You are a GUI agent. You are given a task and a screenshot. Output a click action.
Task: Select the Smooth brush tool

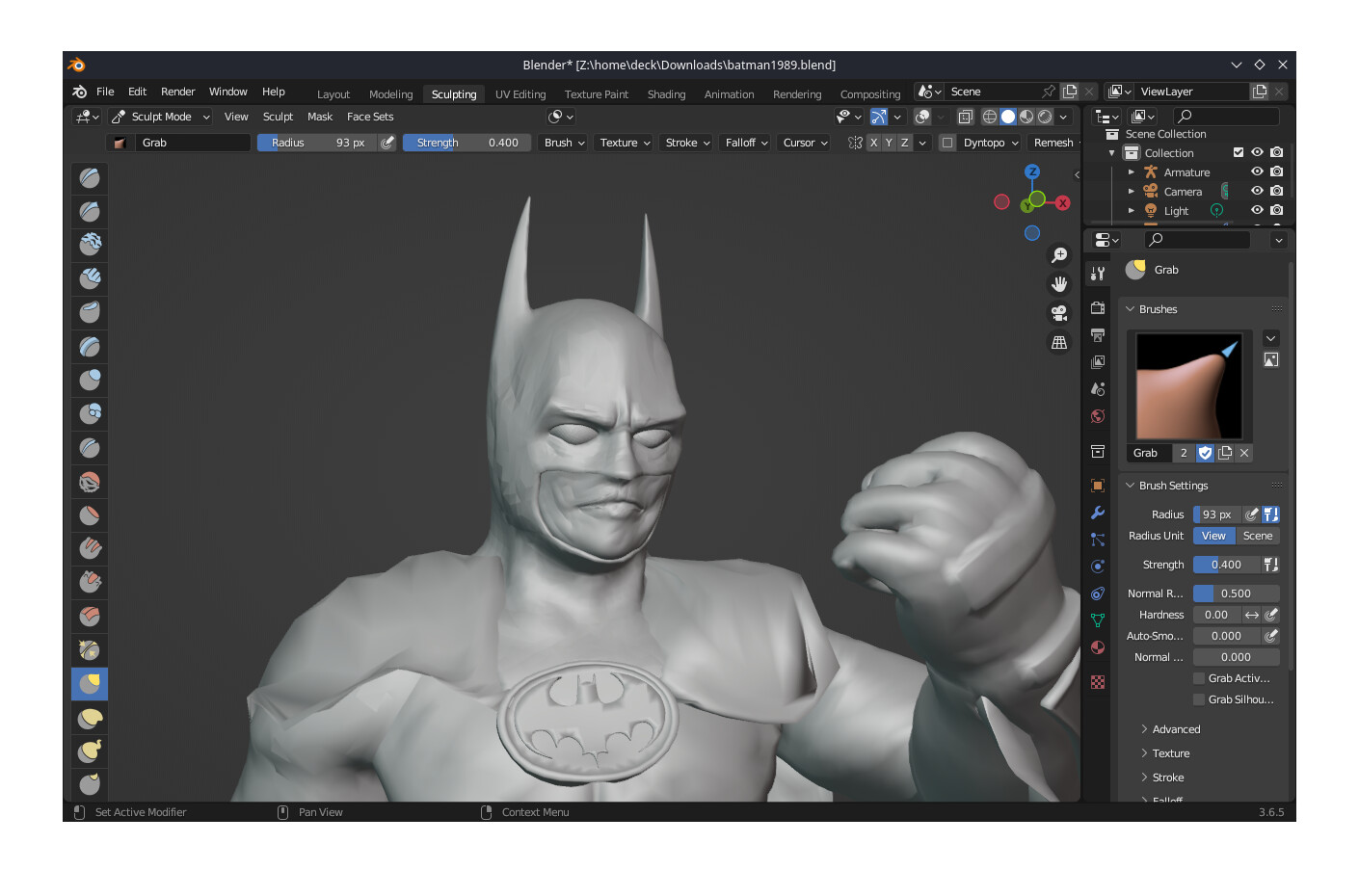tap(90, 481)
